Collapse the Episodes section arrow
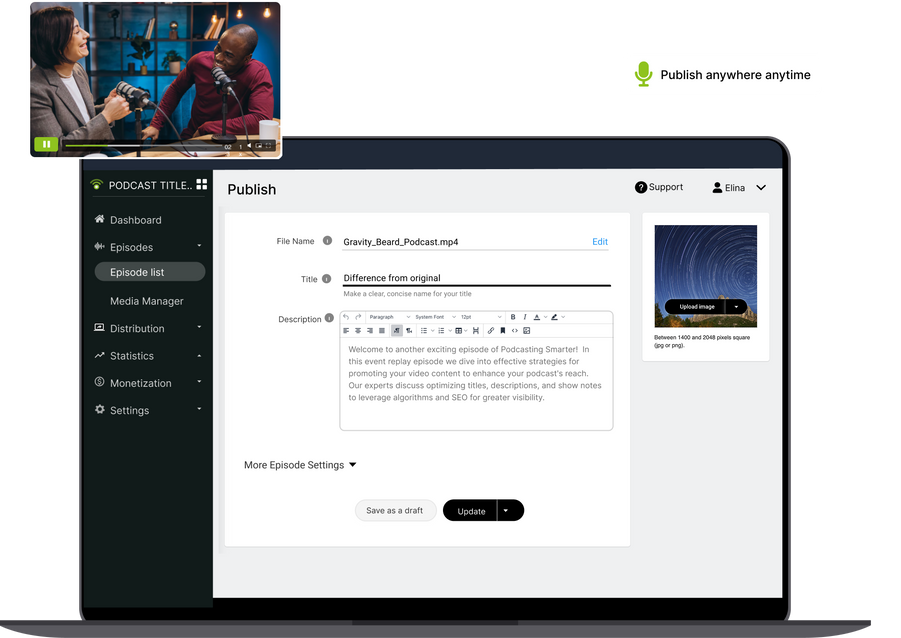Image resolution: width=901 pixels, height=638 pixels. point(199,246)
